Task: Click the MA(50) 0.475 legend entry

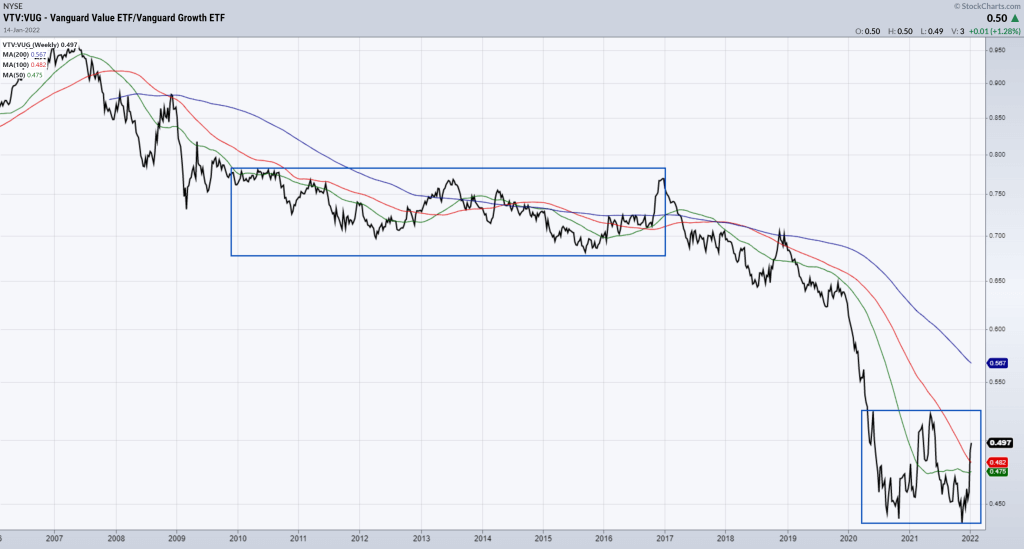Action: pos(22,75)
